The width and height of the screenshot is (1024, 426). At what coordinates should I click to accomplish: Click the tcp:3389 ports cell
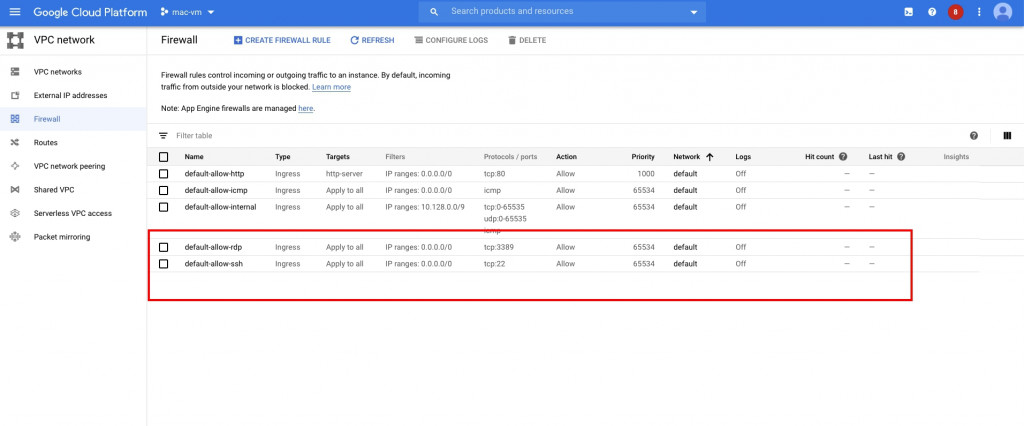pyautogui.click(x=500, y=247)
